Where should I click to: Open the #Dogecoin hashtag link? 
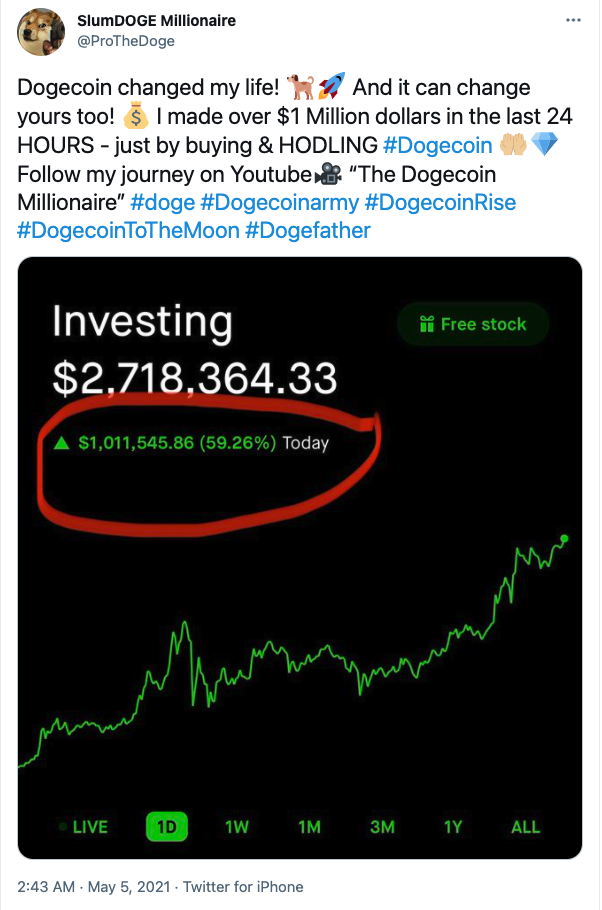click(437, 146)
